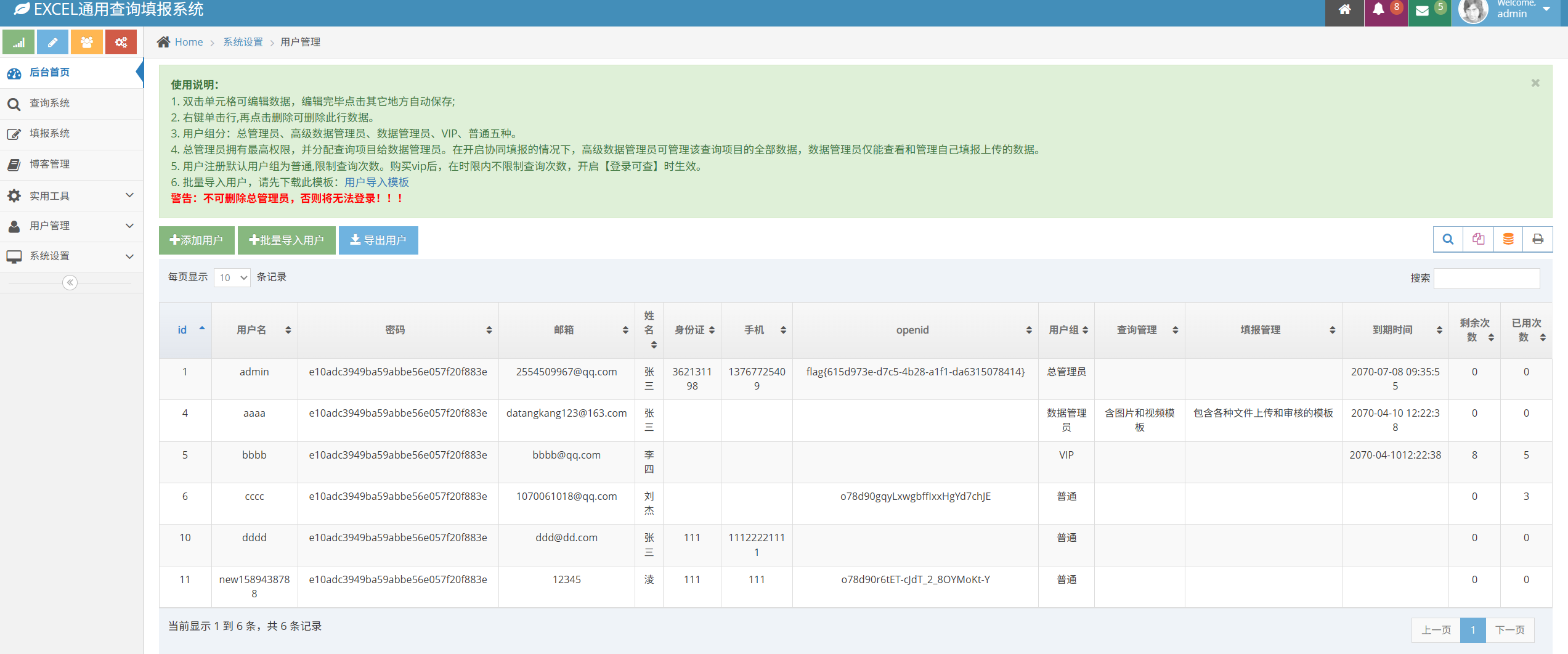This screenshot has height=654, width=1568.
Task: Click the blue pencil shortcut icon
Action: (52, 43)
